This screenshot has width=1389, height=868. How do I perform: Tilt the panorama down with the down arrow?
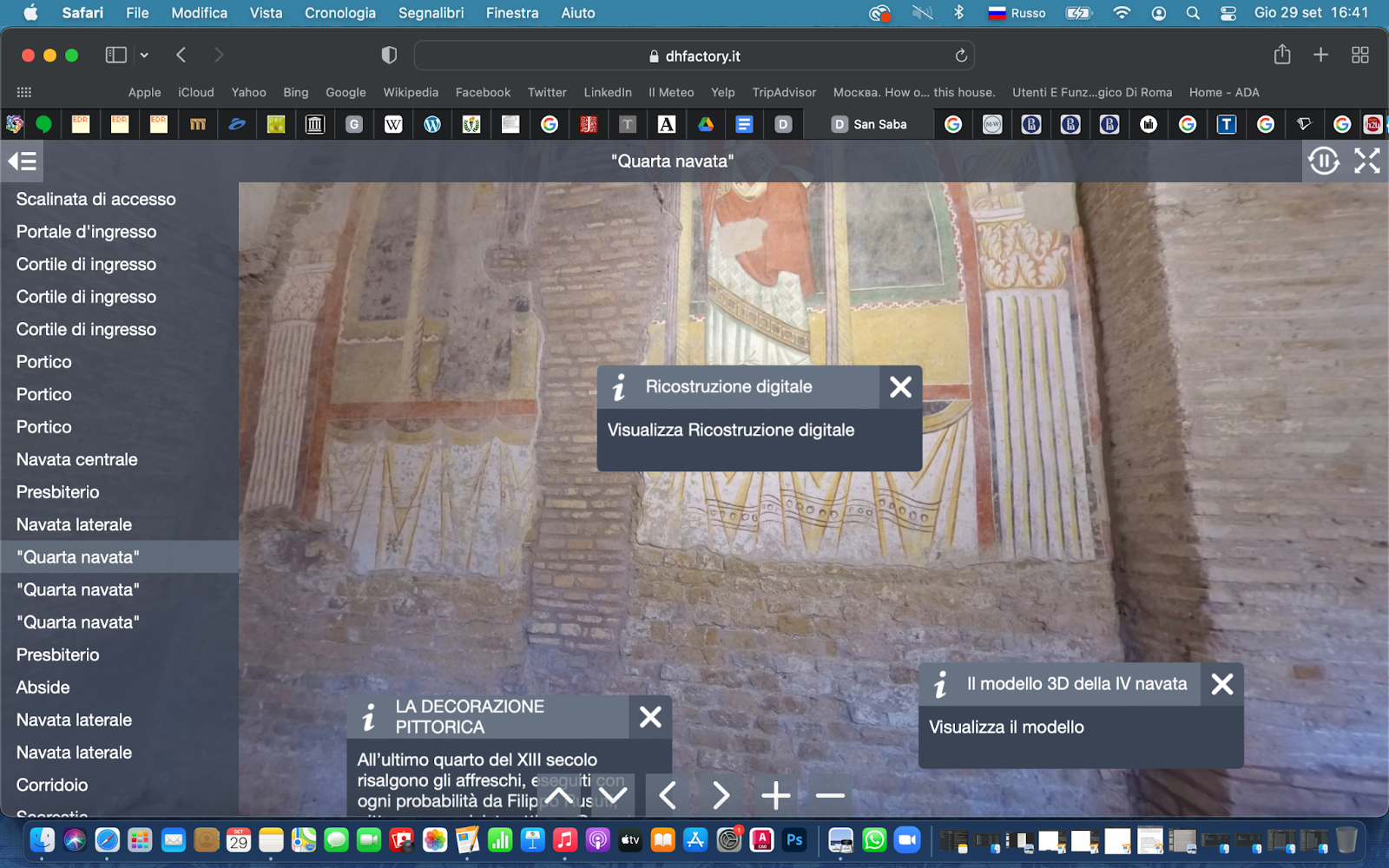(x=613, y=795)
